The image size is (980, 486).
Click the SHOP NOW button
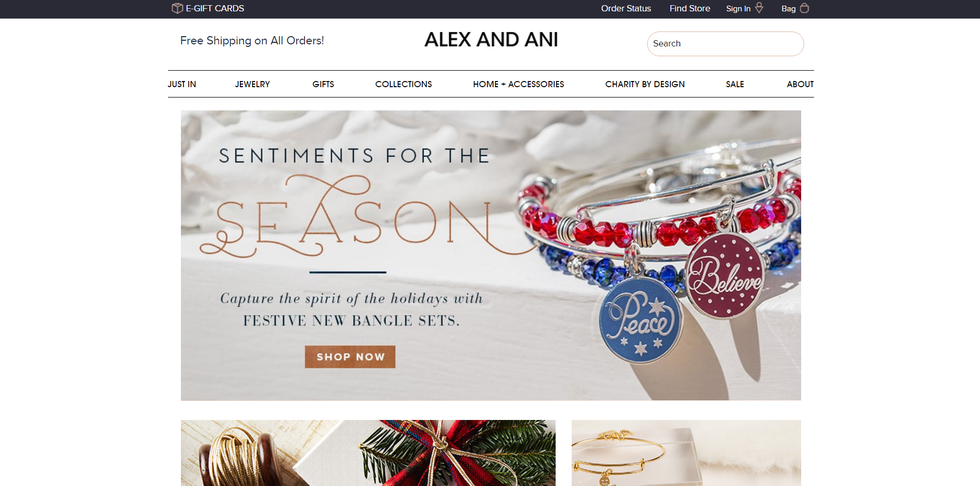tap(350, 357)
